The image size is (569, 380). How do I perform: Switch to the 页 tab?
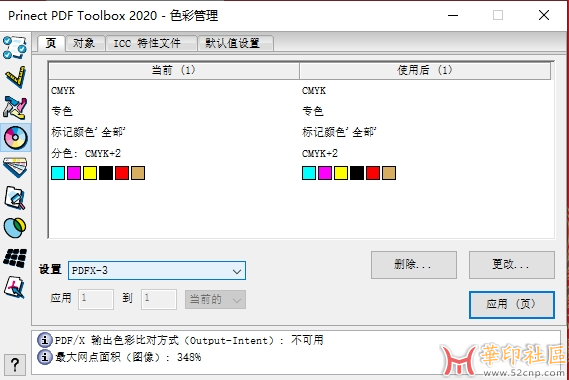point(51,44)
